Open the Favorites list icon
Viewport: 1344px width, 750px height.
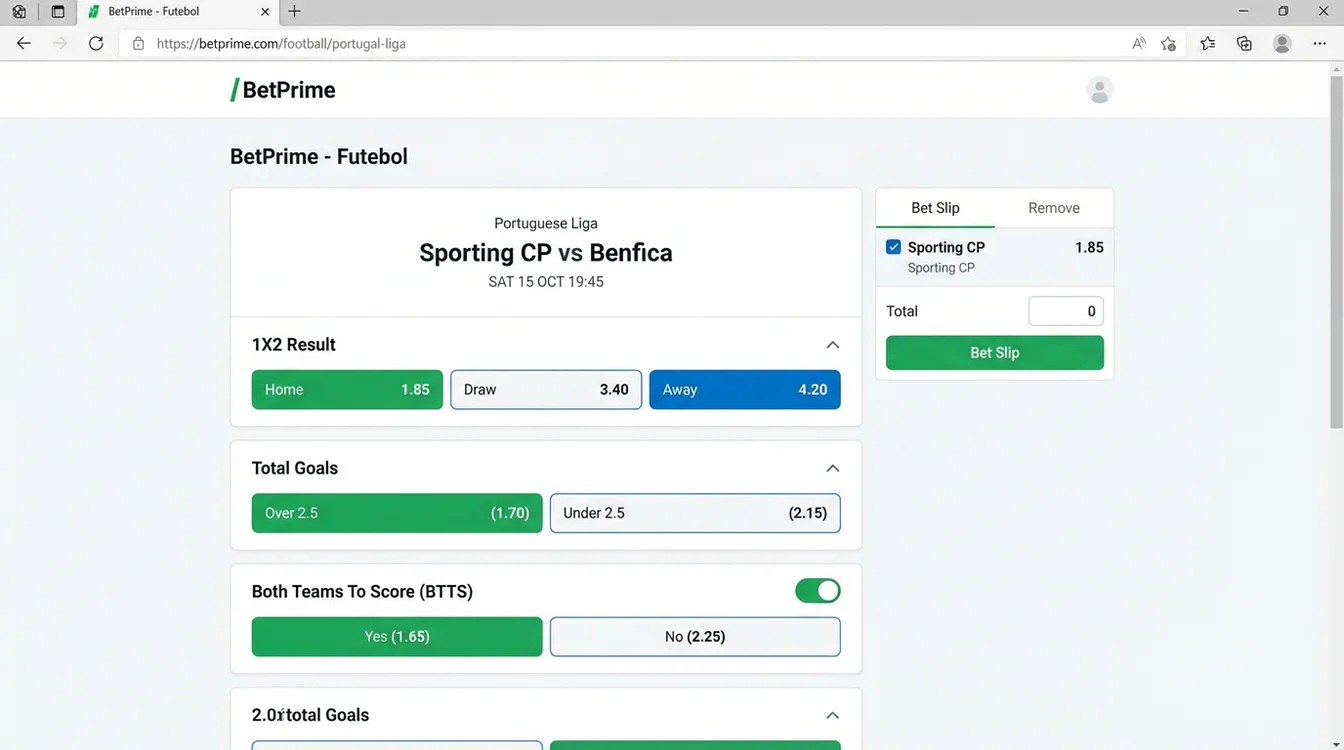tap(1208, 44)
